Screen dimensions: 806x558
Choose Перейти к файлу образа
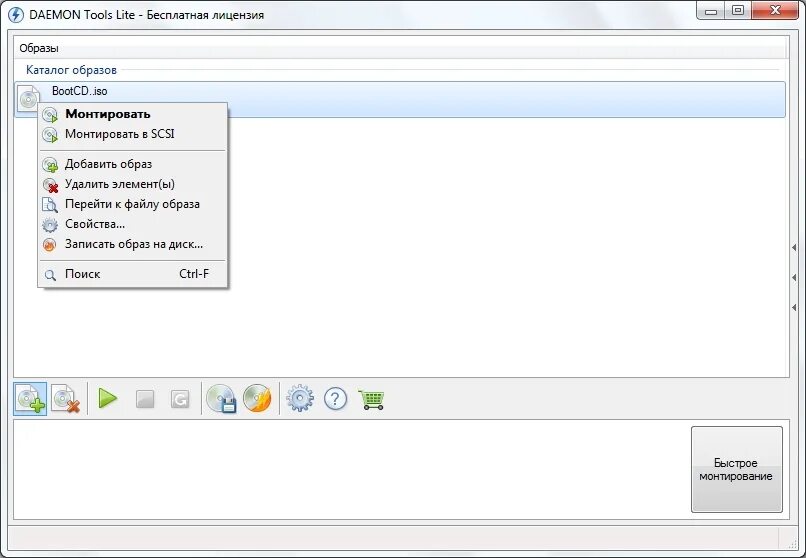[132, 204]
